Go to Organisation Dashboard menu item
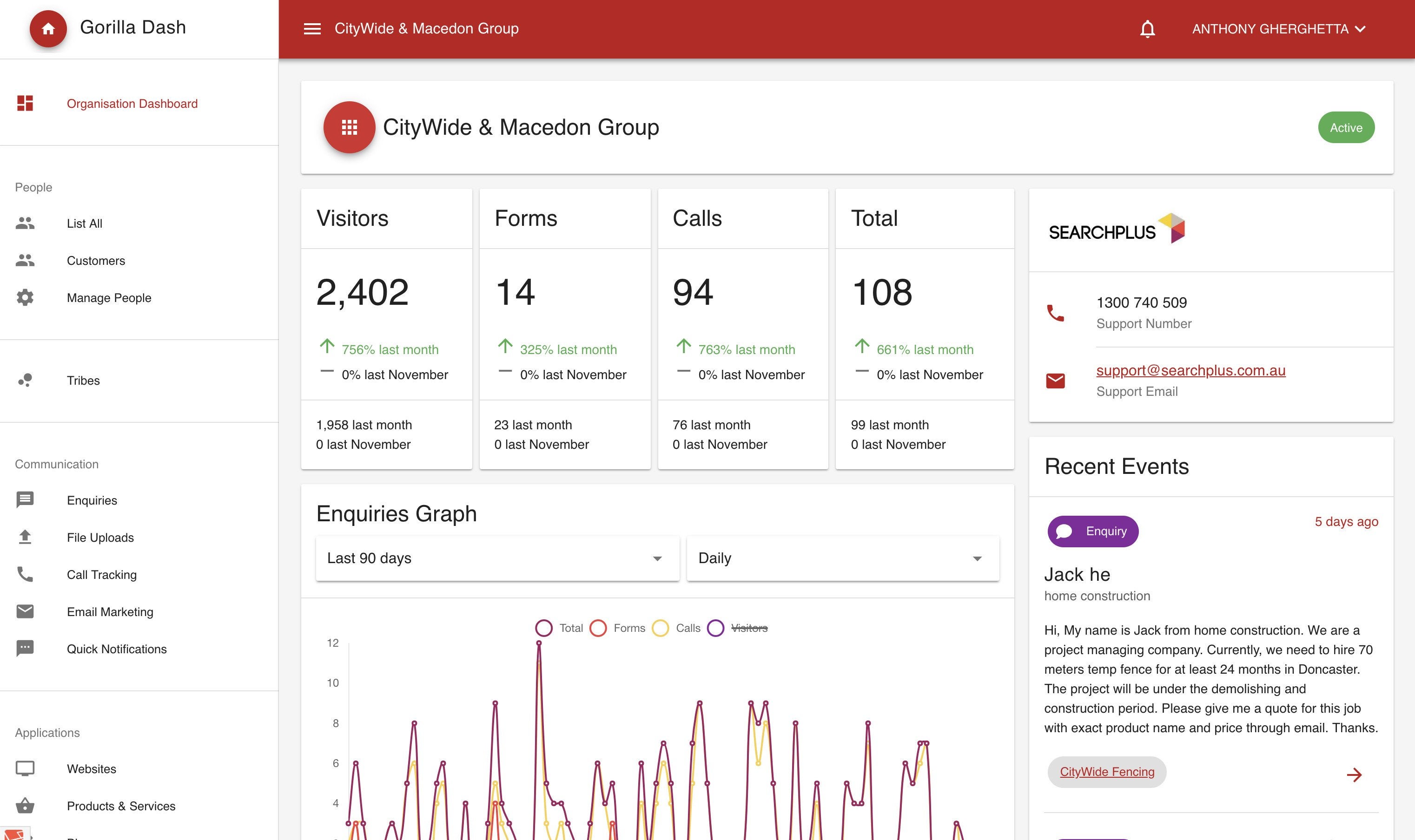1415x840 pixels. [132, 104]
